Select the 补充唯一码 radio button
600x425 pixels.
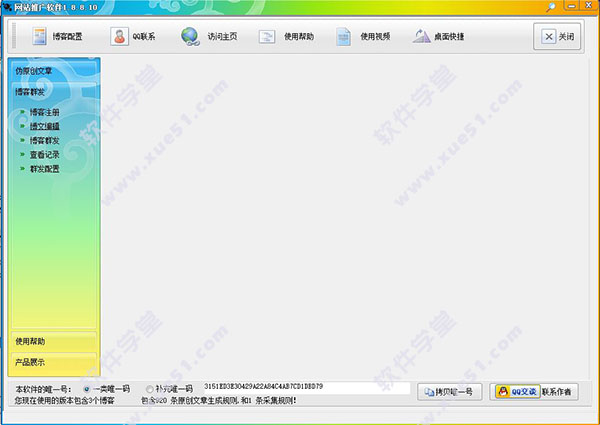[x=150, y=389]
